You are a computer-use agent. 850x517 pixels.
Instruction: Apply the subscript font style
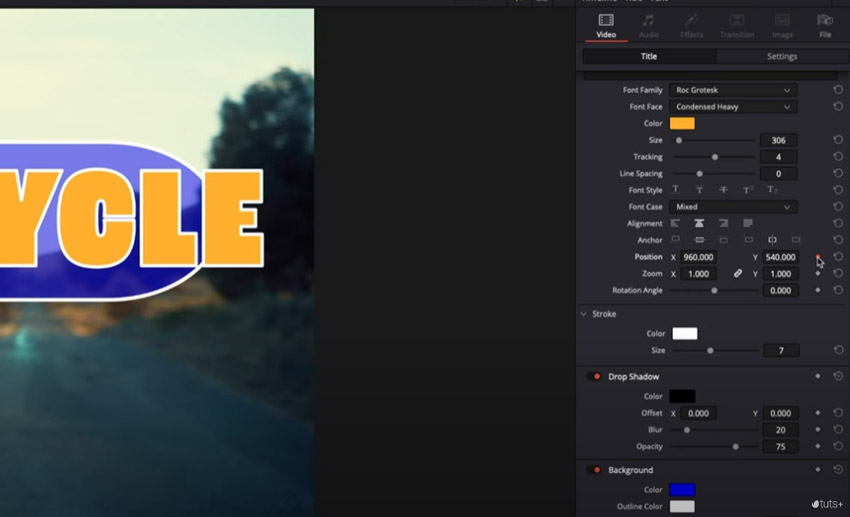(772, 190)
